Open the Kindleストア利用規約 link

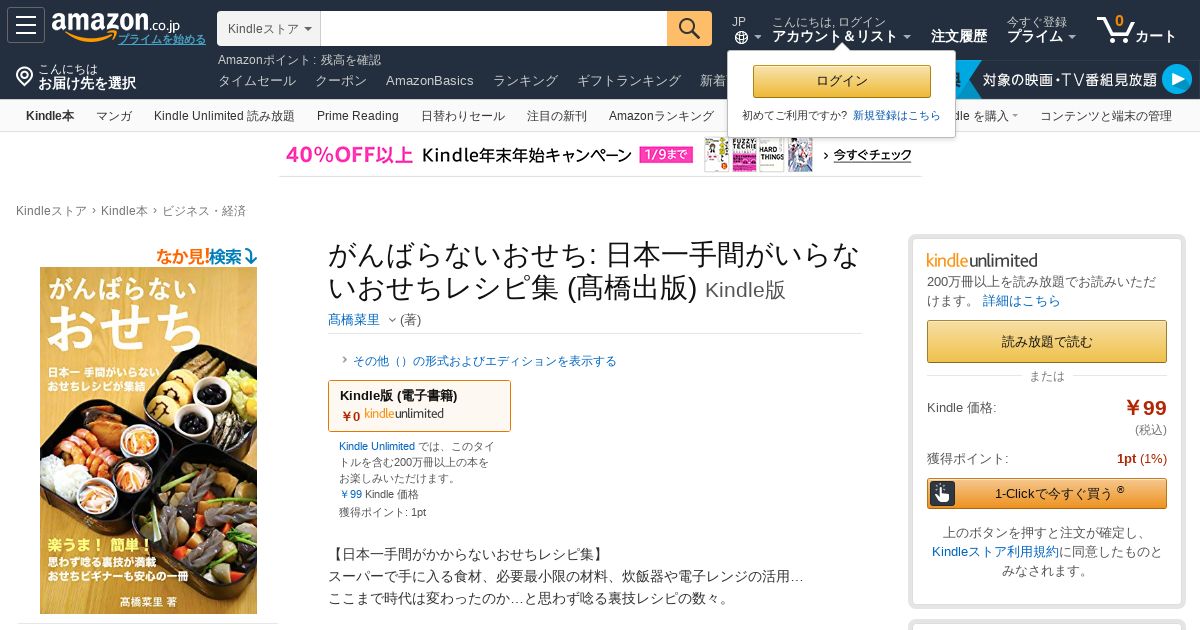pos(995,551)
